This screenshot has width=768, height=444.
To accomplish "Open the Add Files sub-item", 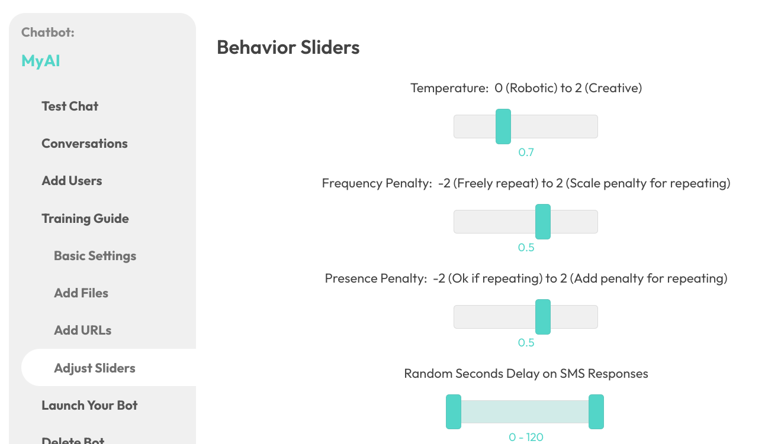I will (81, 293).
